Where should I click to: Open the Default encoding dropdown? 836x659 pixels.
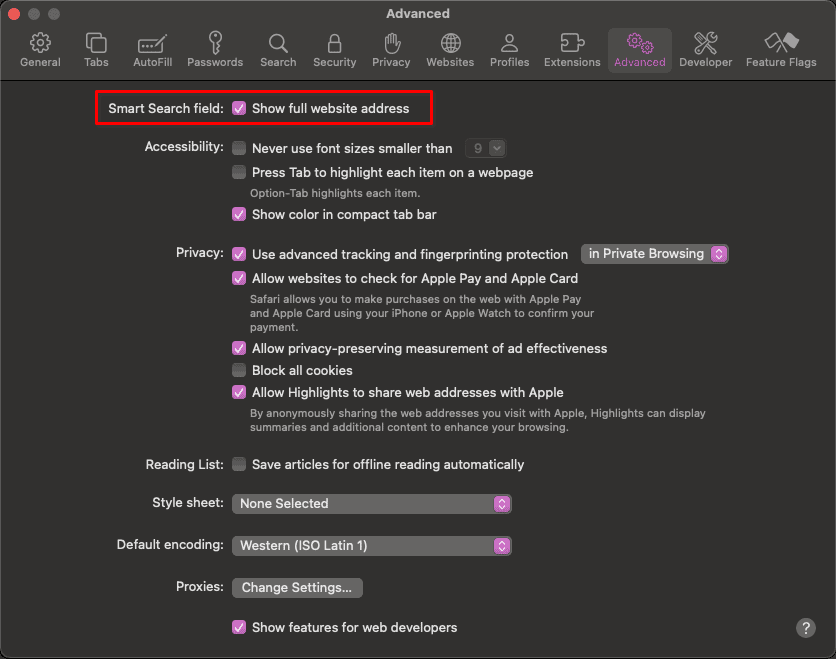tap(371, 546)
